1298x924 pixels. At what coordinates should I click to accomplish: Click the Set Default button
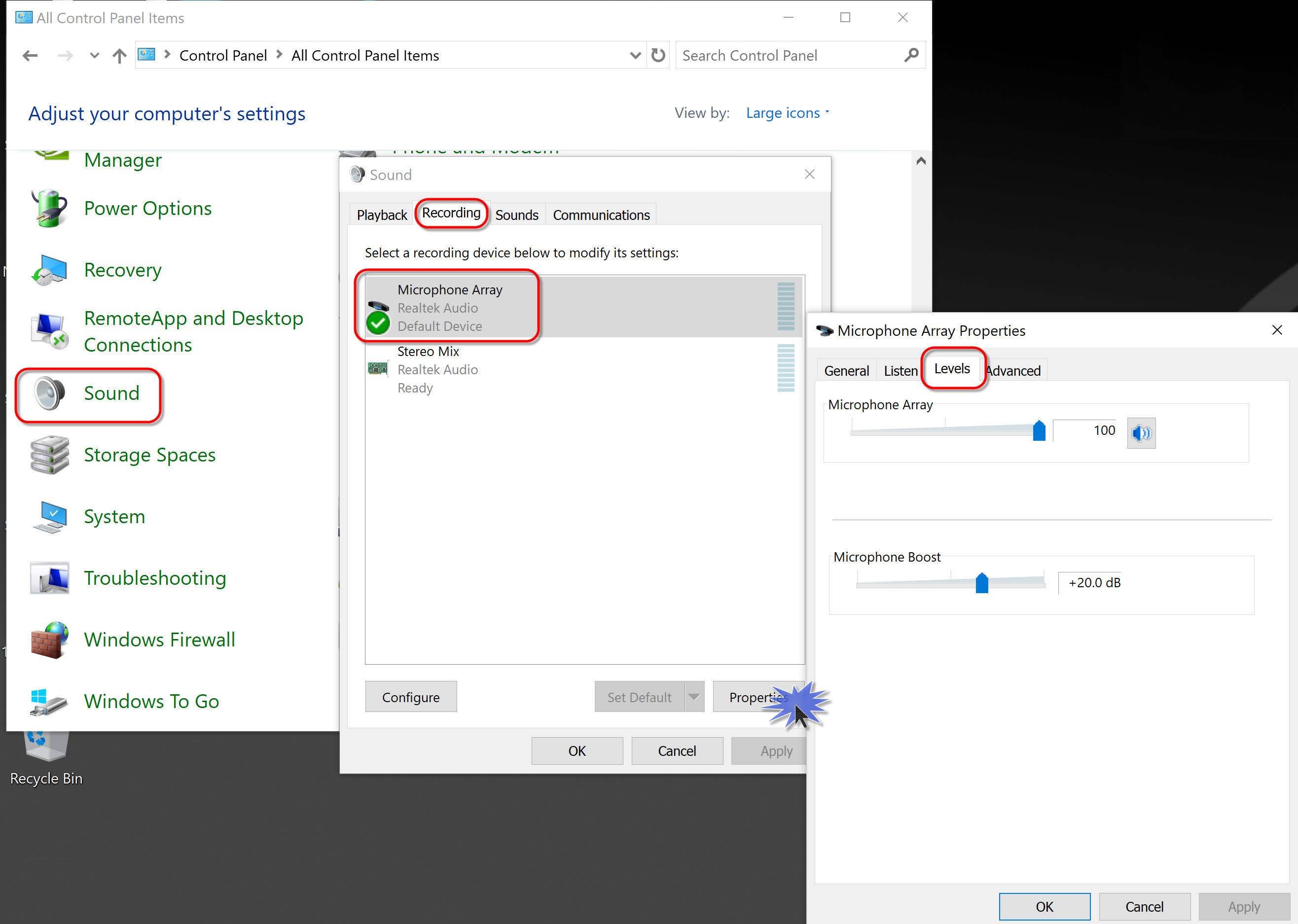click(640, 696)
